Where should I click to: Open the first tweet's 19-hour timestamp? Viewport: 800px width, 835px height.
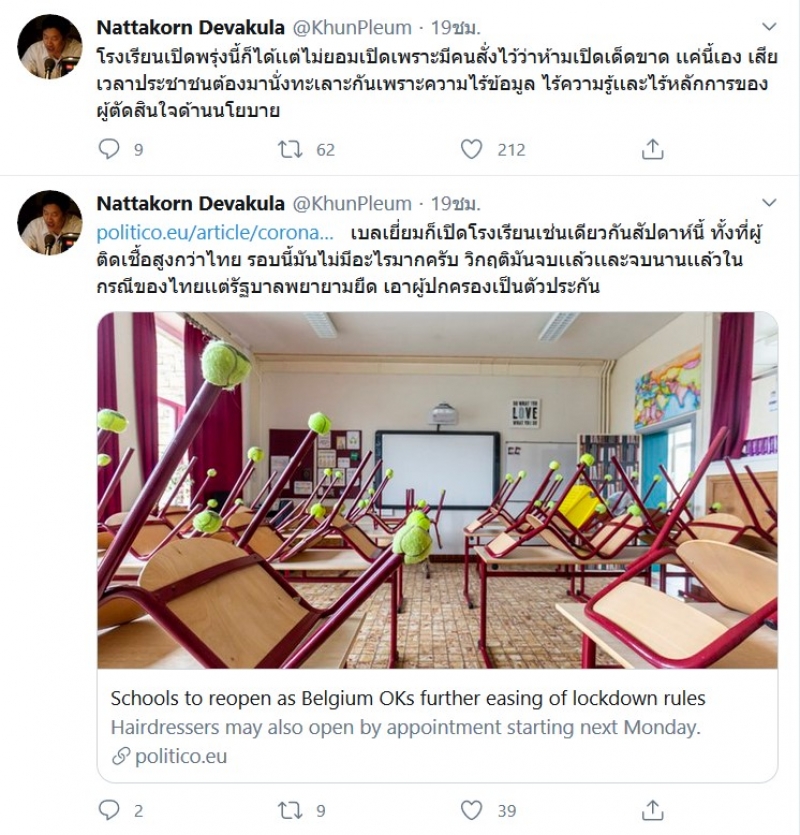tap(455, 27)
